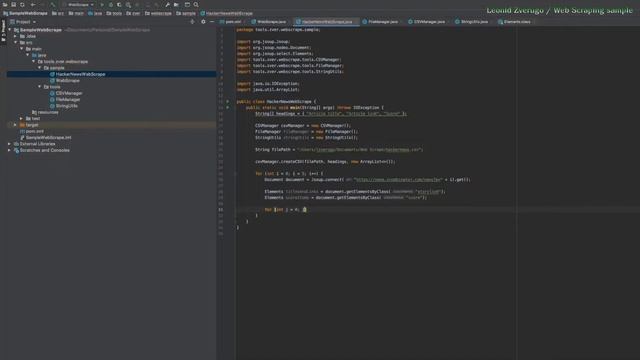Screen dimensions: 640x360
Task: Open the Project panel gear options
Action: pos(203,22)
